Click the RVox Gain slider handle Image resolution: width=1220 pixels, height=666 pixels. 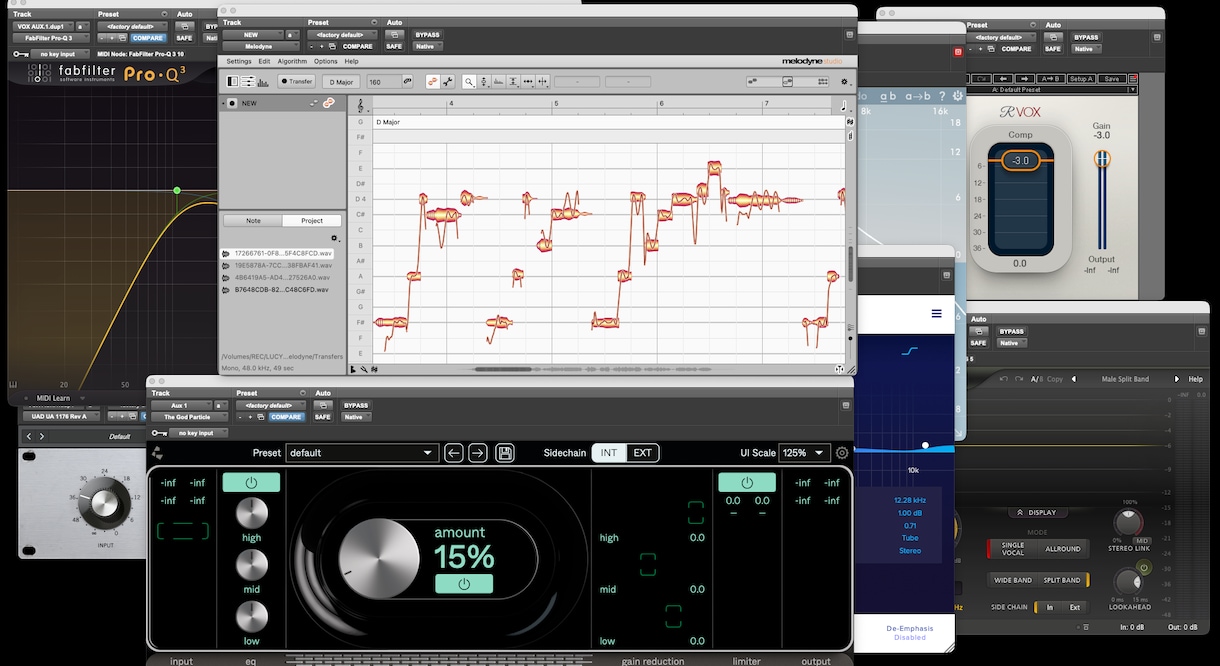[x=1101, y=160]
